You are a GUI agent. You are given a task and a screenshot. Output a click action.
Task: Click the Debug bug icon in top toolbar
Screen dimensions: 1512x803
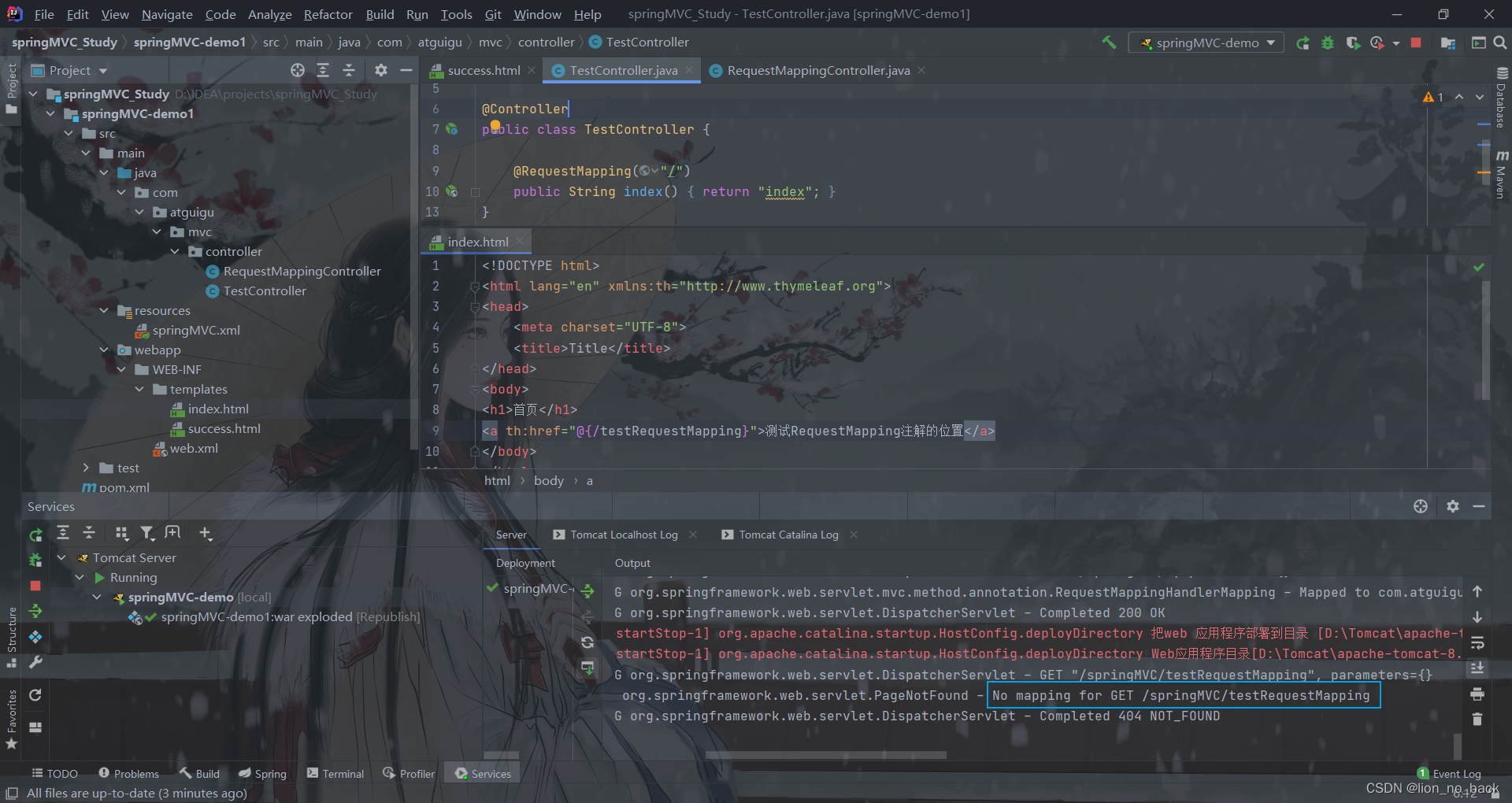pyautogui.click(x=1328, y=43)
